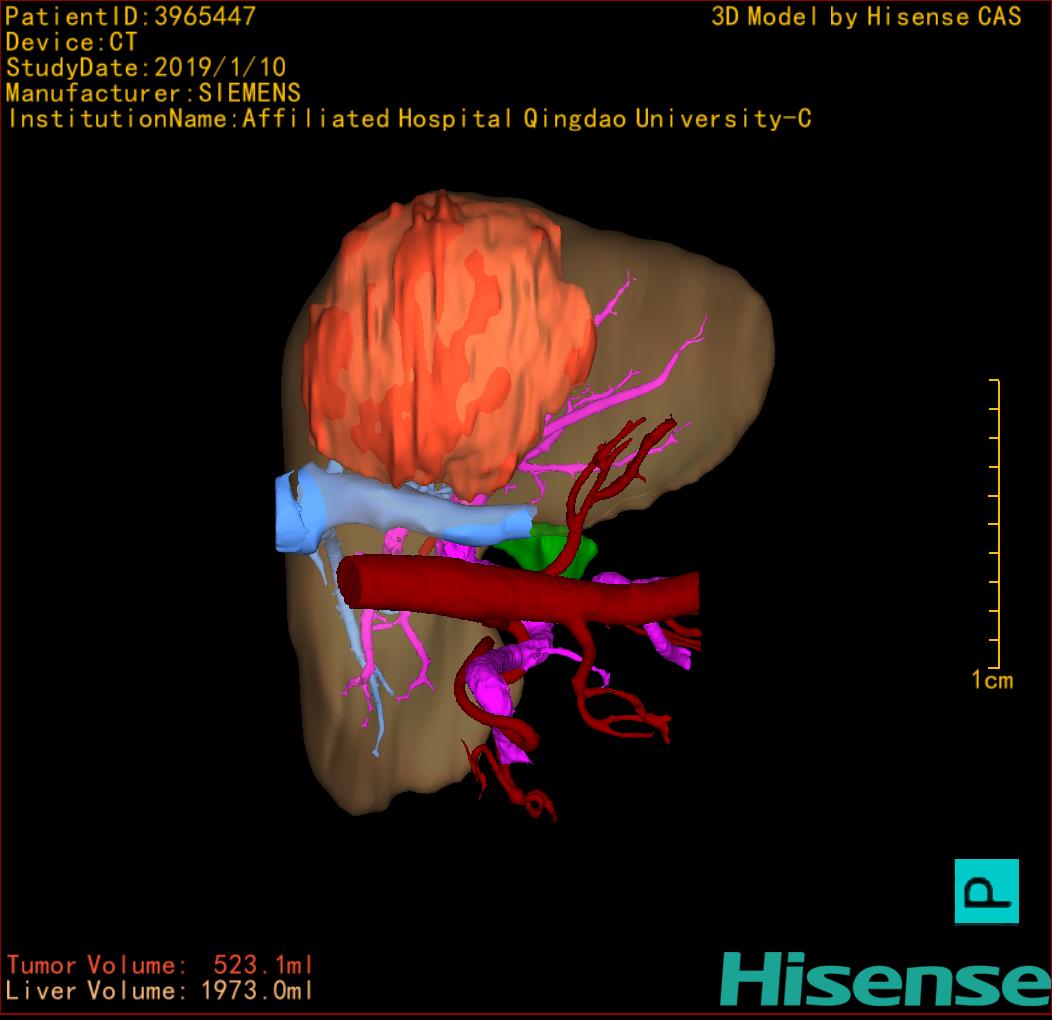Click the 'Manufacturer:SIEMENS' text
This screenshot has width=1052, height=1020.
pos(153,93)
